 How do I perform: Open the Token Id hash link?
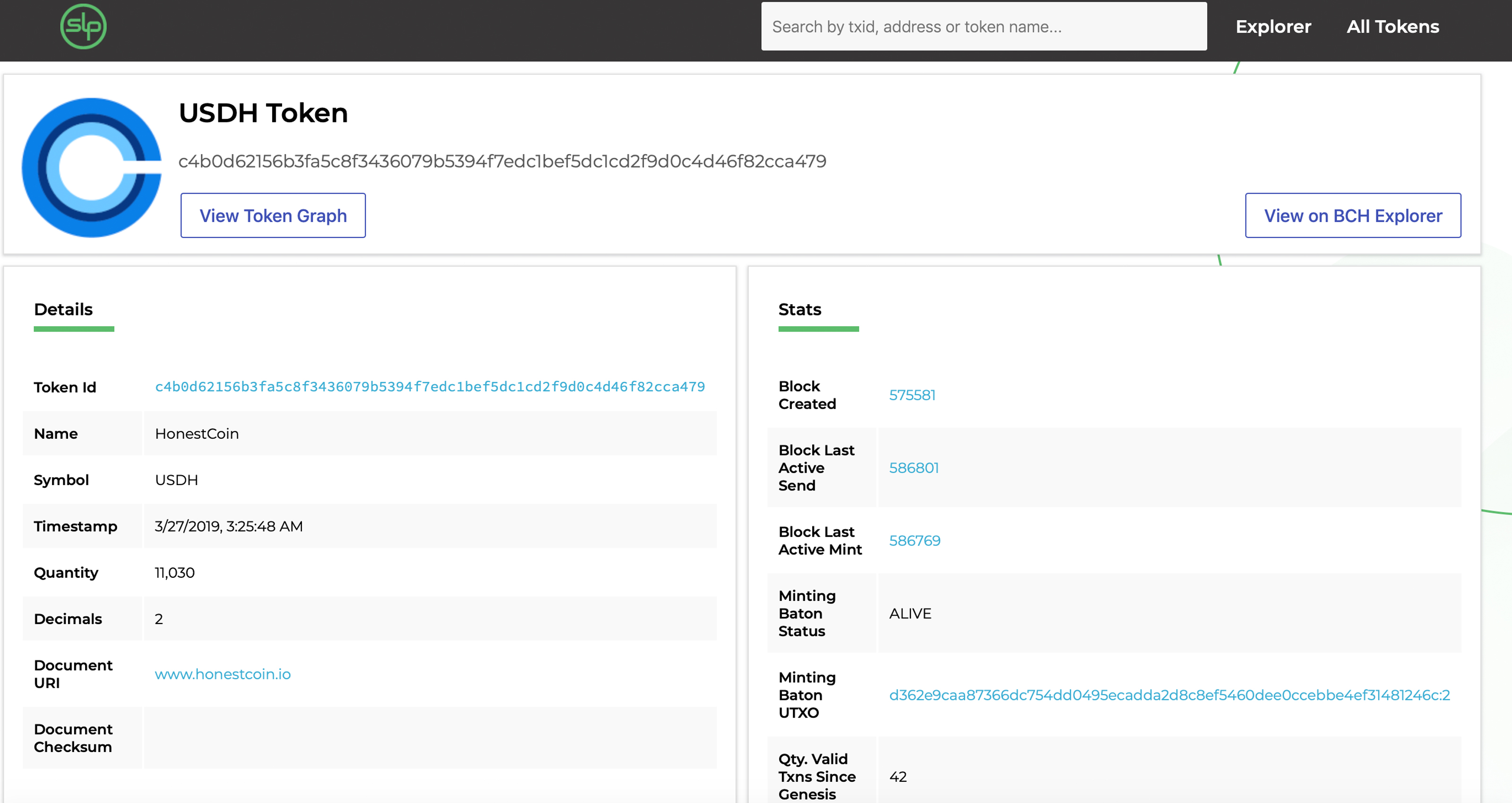click(x=430, y=387)
